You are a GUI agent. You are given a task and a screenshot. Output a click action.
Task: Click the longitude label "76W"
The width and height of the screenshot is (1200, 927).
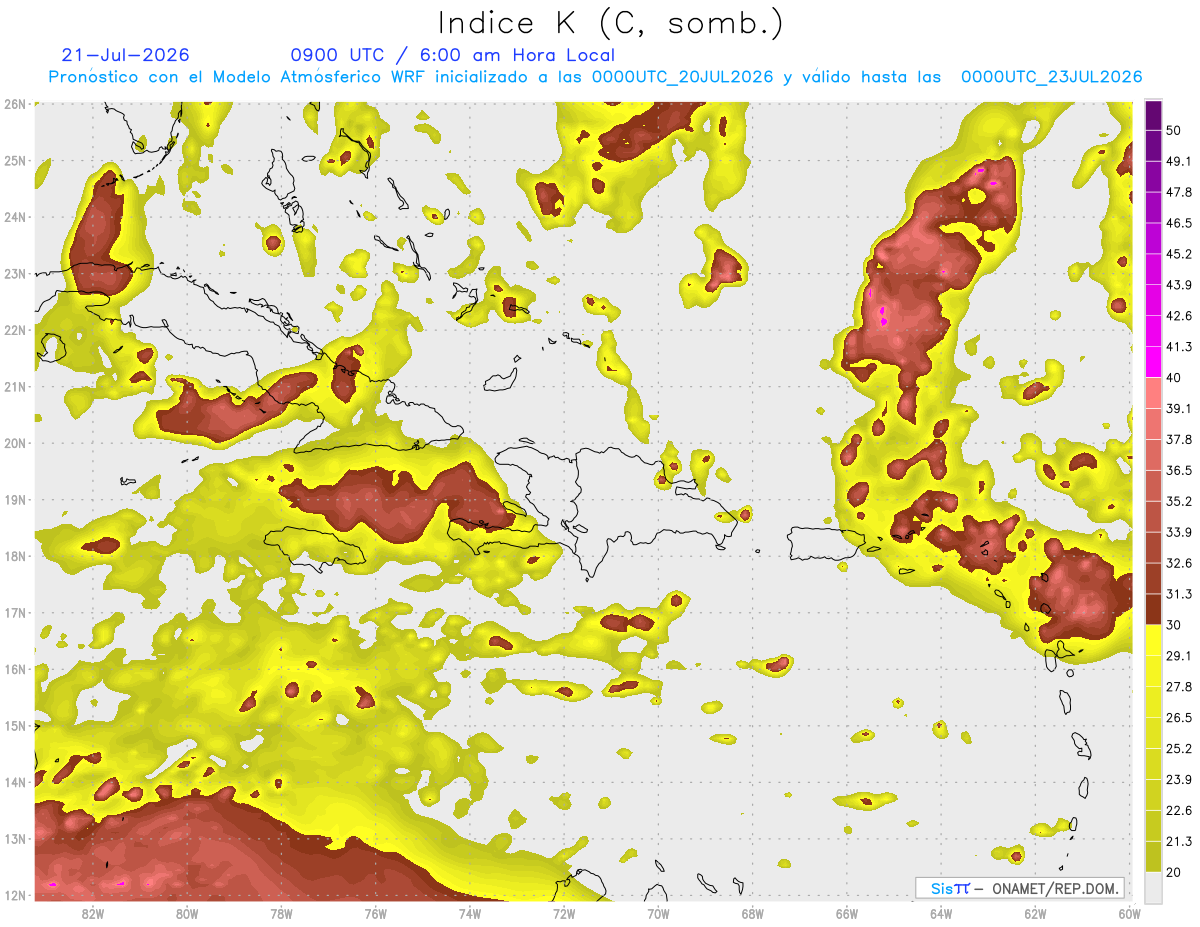(376, 914)
